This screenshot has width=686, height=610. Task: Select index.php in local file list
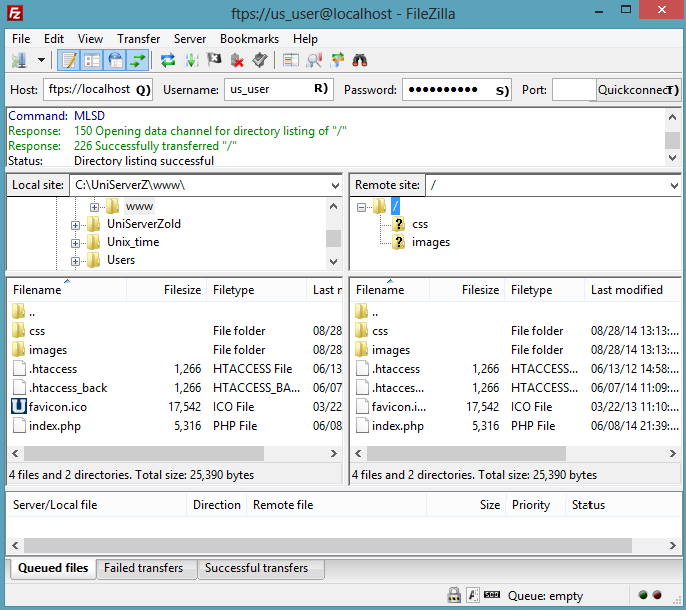point(55,426)
